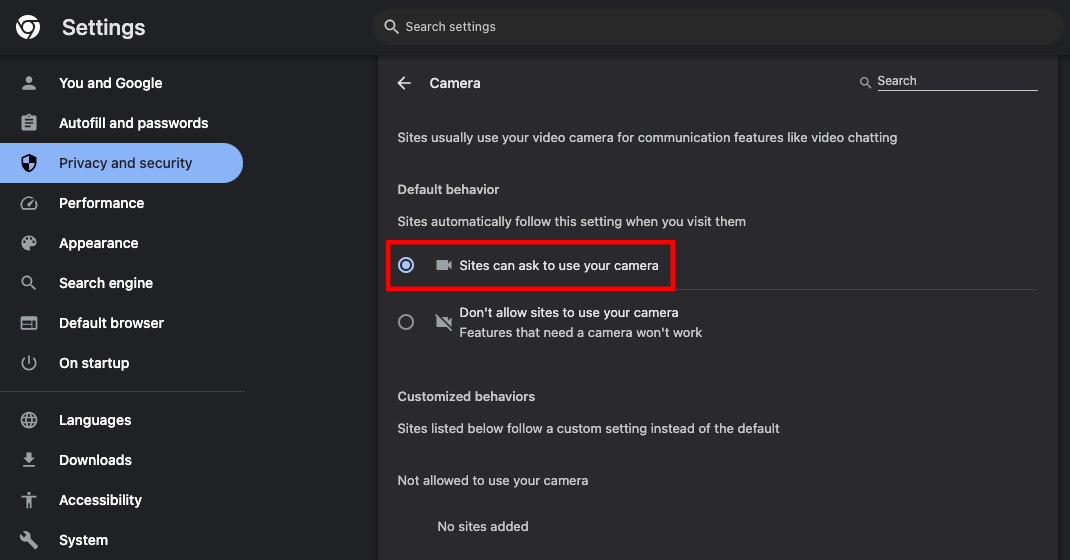Click the System wrench icon
Screen dimensions: 1070x560
(29, 540)
